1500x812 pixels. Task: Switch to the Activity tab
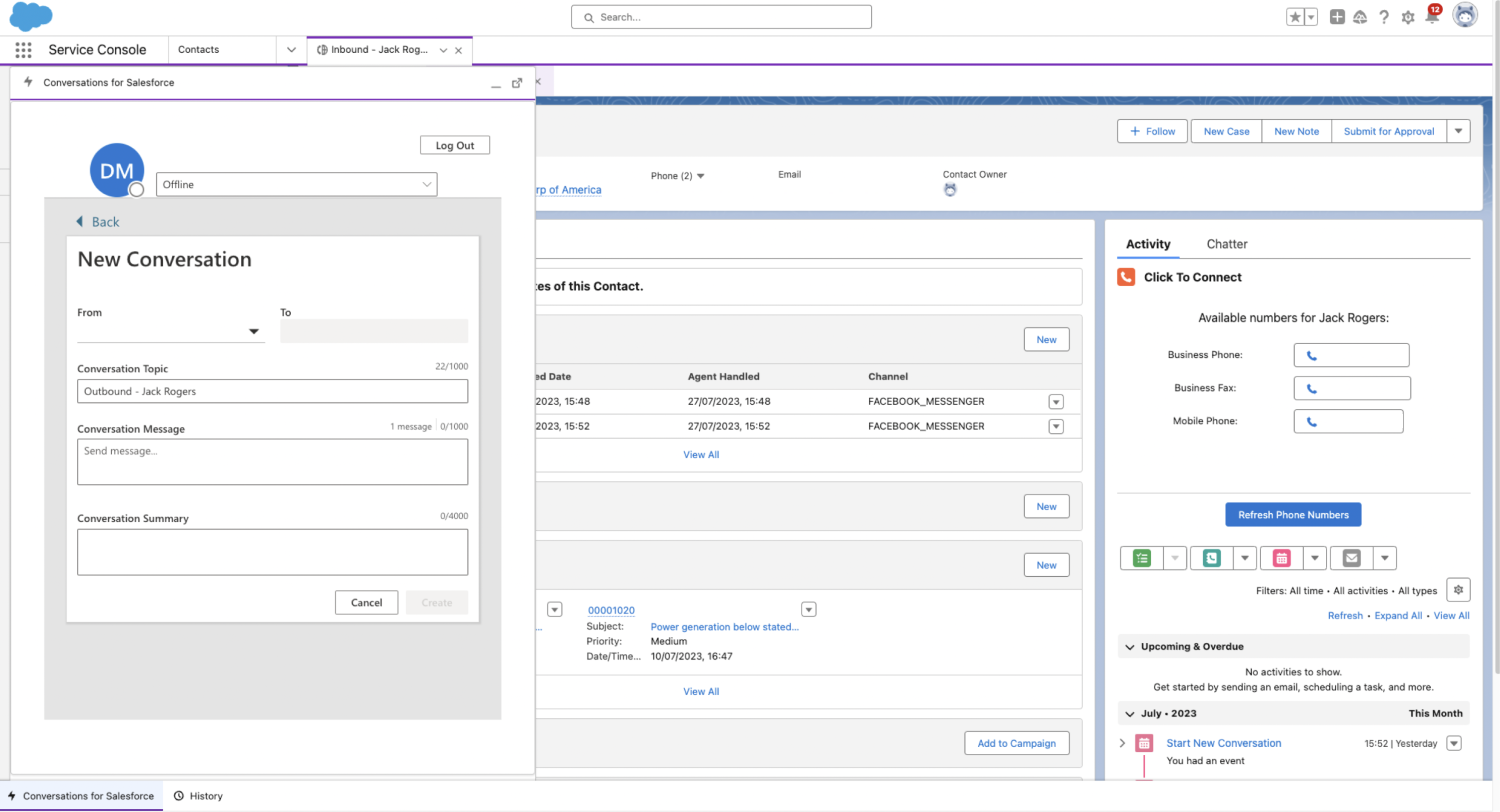point(1148,244)
